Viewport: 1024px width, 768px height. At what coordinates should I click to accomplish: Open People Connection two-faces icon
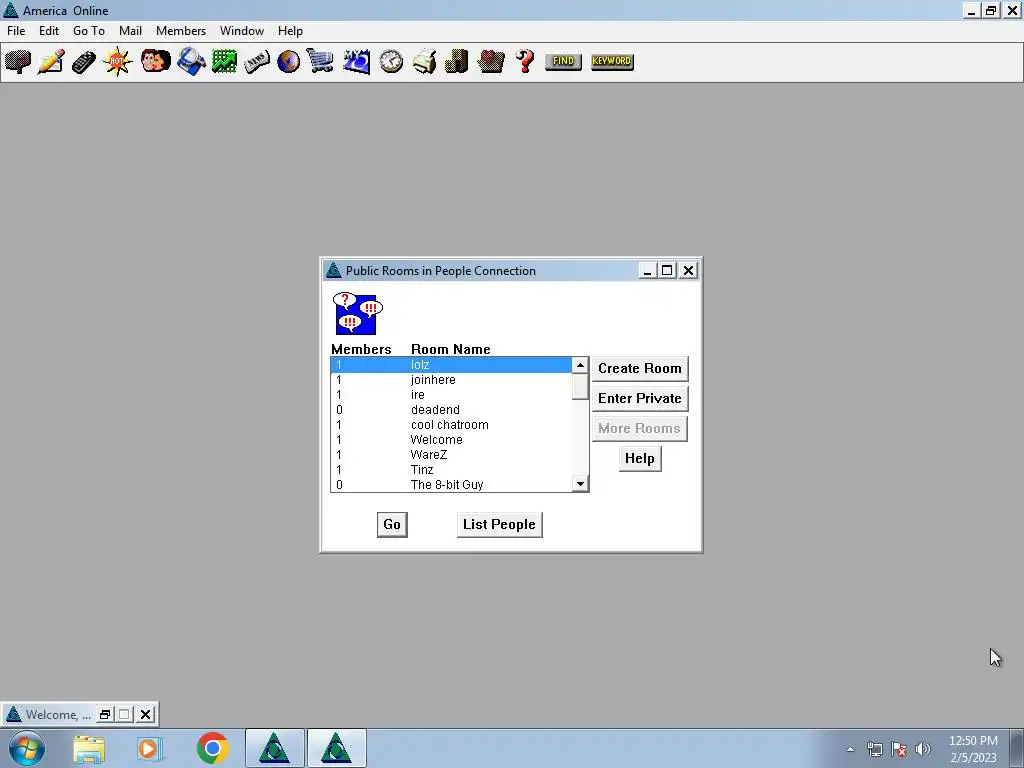155,61
